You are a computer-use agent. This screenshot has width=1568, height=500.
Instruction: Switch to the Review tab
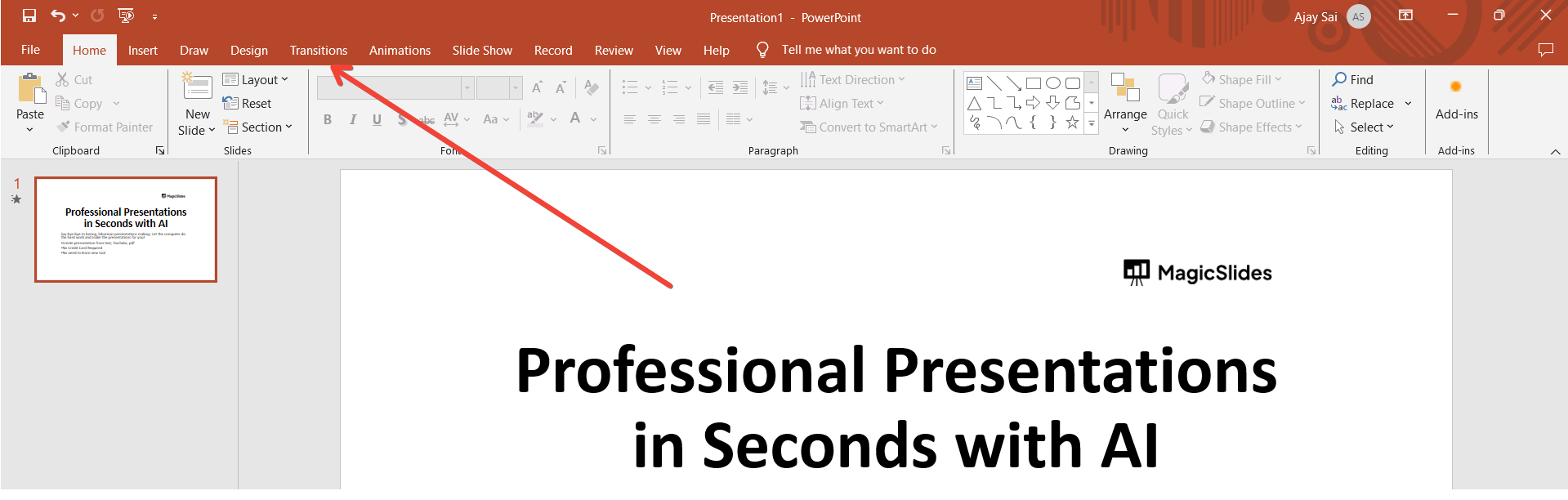tap(614, 51)
